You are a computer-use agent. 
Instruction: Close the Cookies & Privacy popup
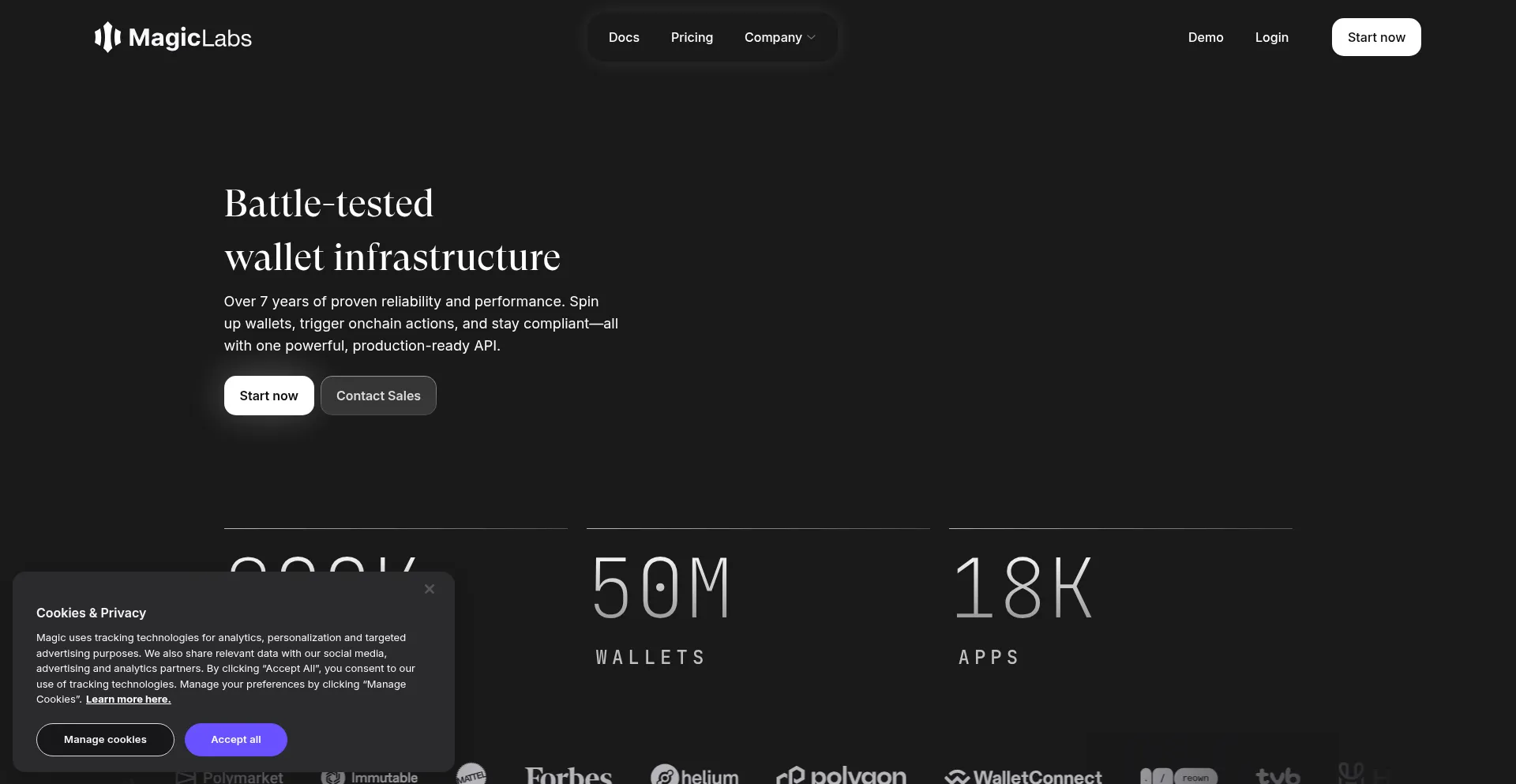tap(430, 589)
